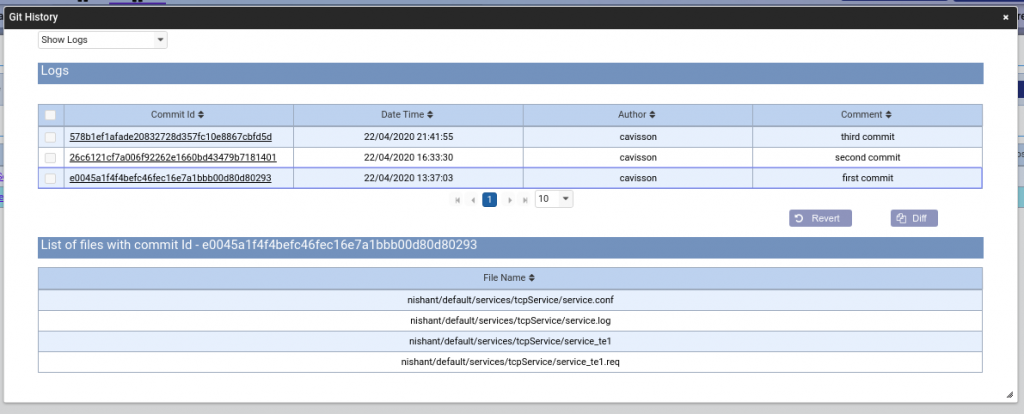The width and height of the screenshot is (1024, 414).
Task: Click author cavisson in third commit row
Action: pyautogui.click(x=638, y=137)
